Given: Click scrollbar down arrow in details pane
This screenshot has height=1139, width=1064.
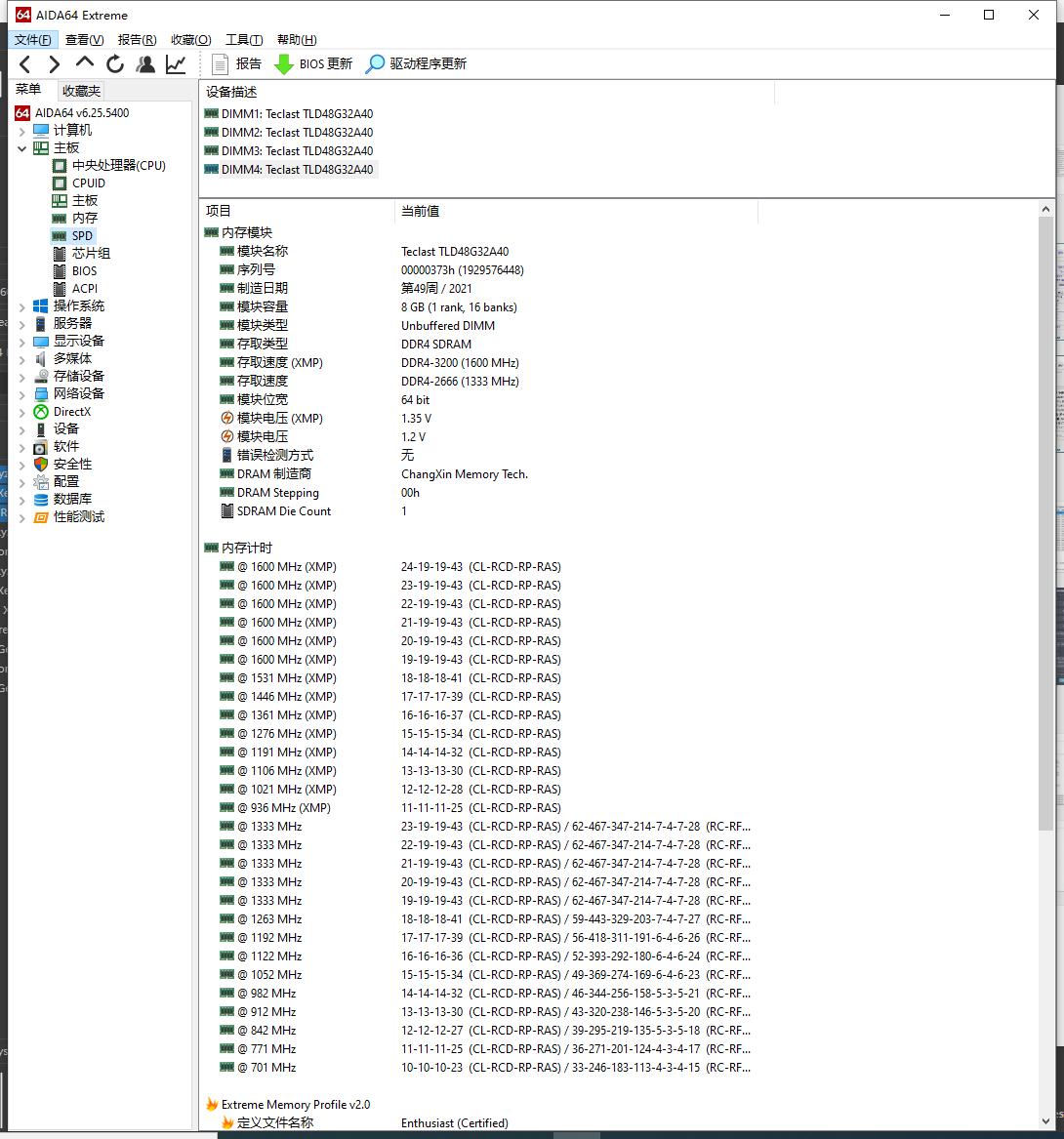Looking at the screenshot, I should click(x=1045, y=1121).
